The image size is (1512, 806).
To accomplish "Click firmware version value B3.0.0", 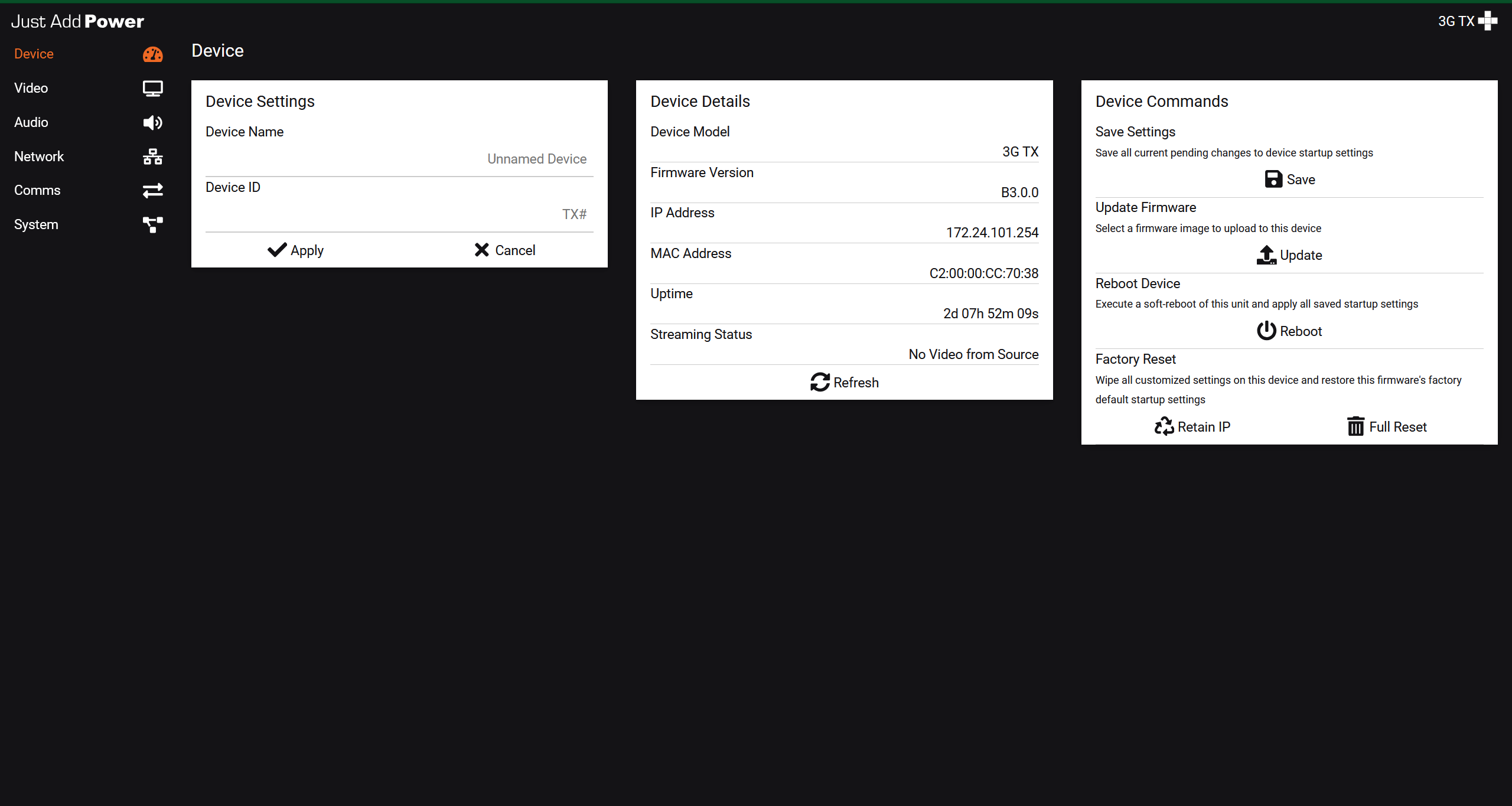I will pos(1019,192).
